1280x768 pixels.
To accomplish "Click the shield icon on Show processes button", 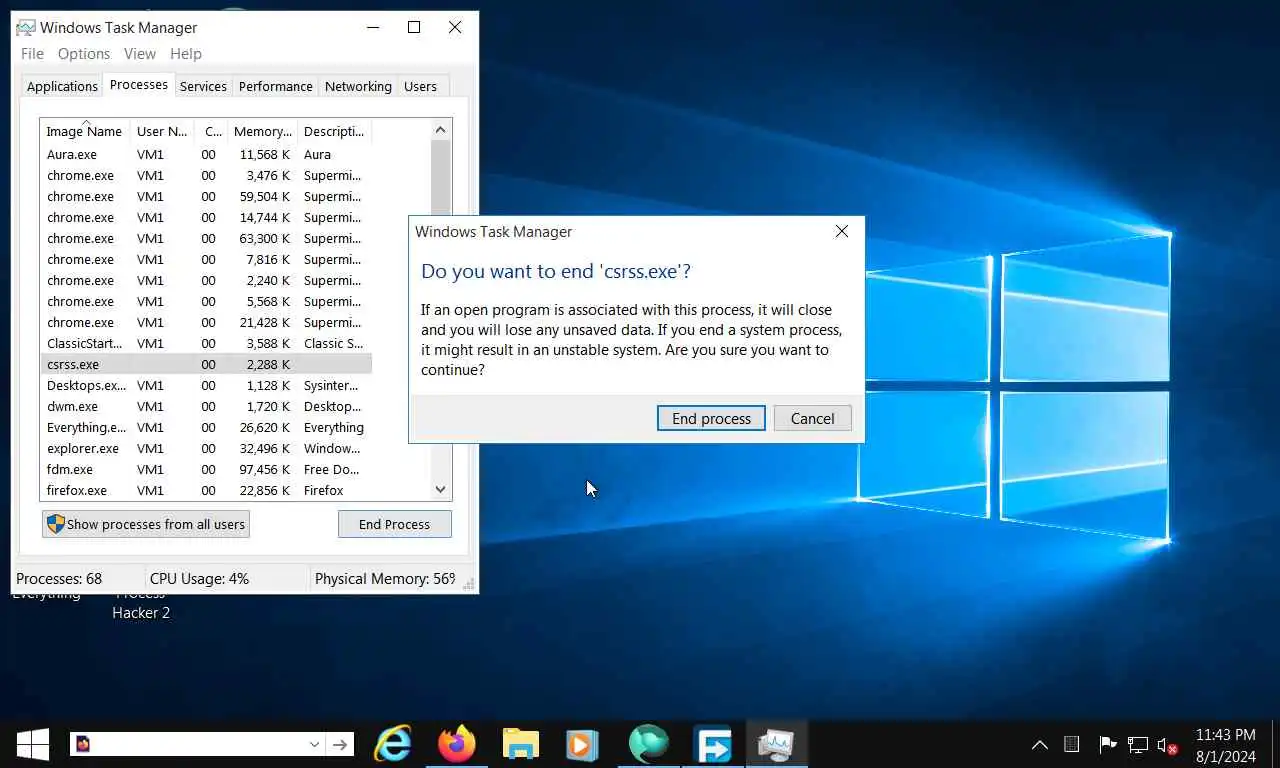I will pos(56,524).
